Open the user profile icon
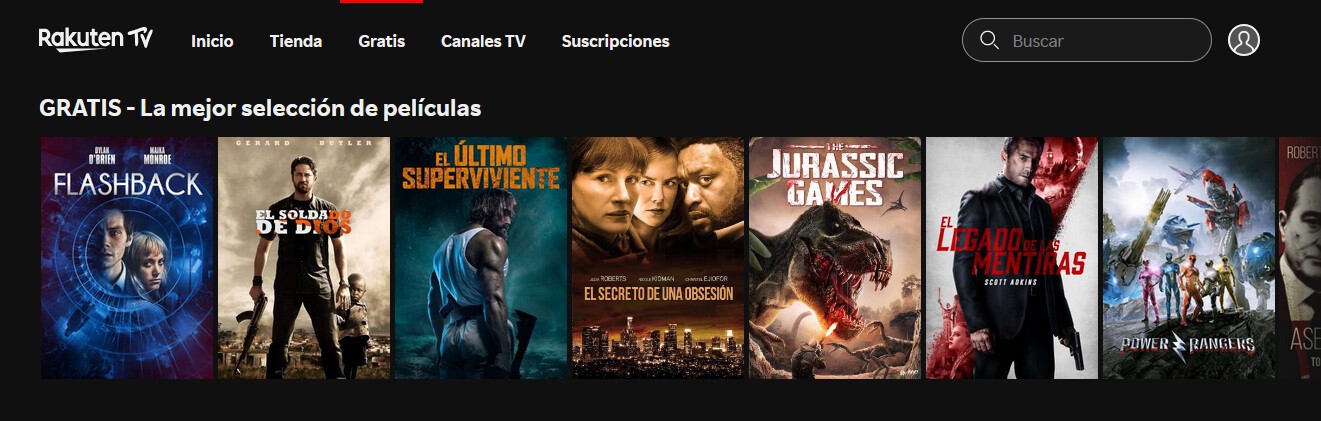This screenshot has width=1321, height=421. pos(1243,40)
